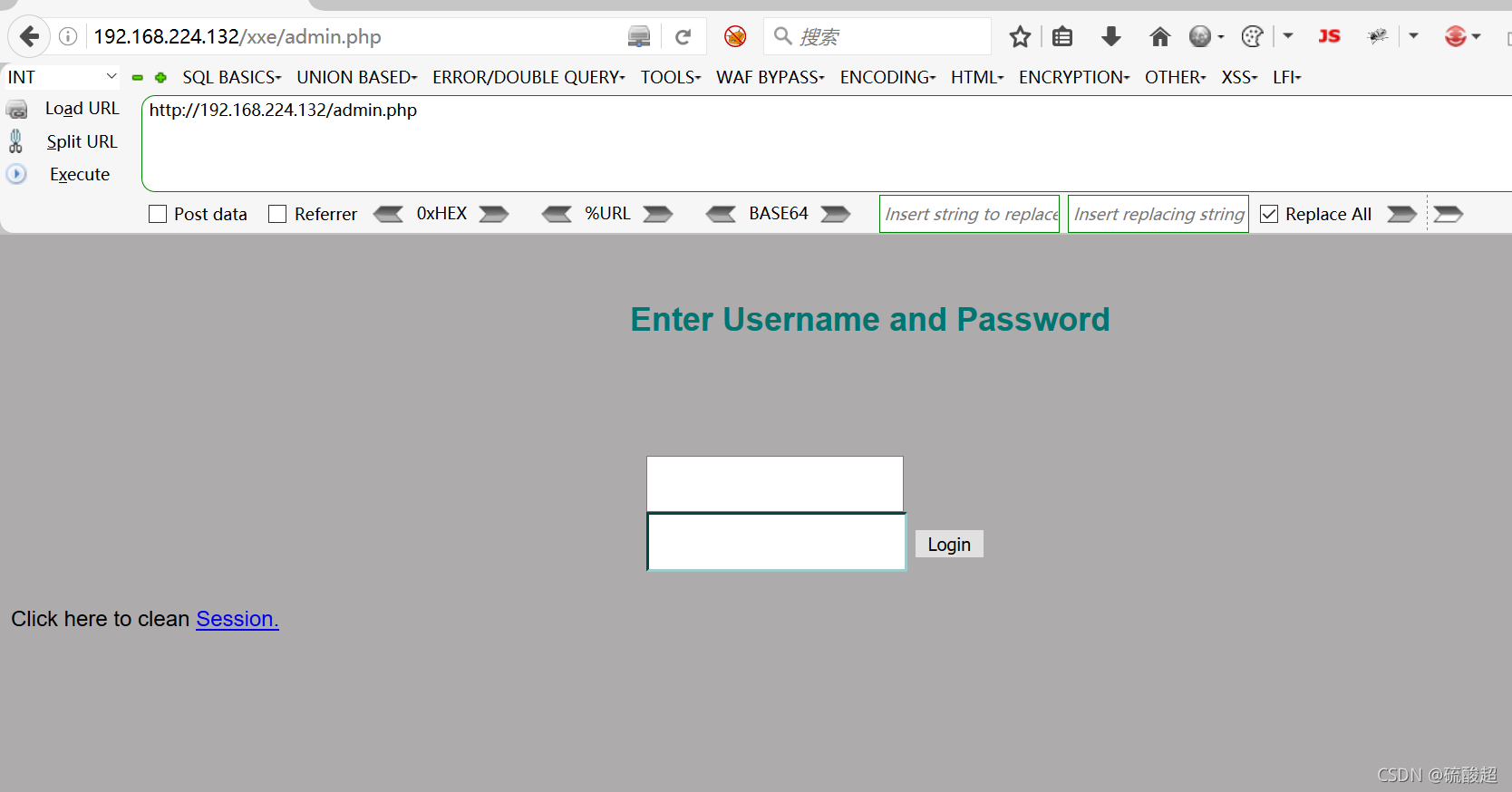Click the last arrow icon on HackBar row
1512x792 pixels.
pos(1449,214)
